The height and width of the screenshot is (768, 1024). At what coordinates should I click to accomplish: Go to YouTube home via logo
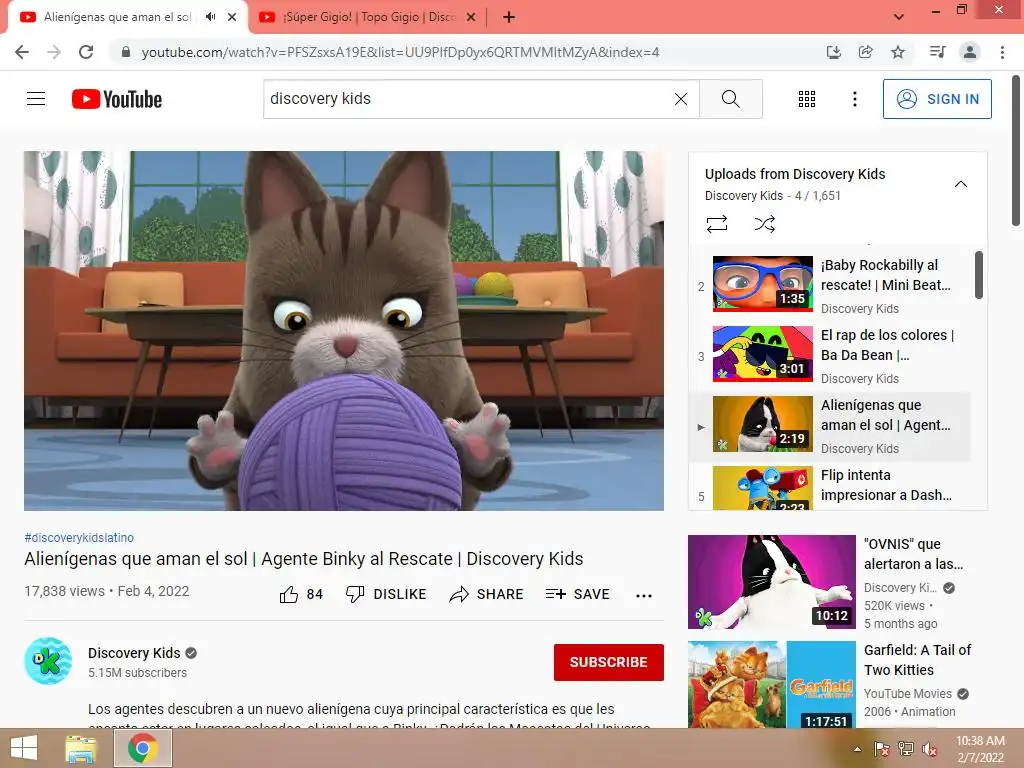[x=117, y=99]
